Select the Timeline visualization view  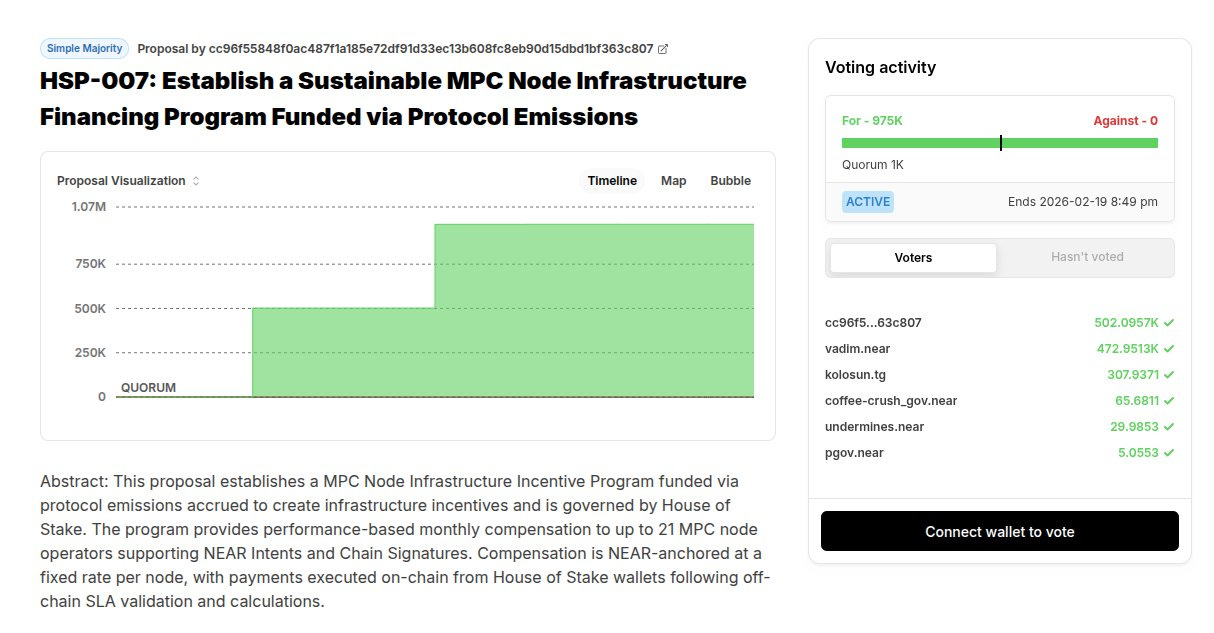pos(612,181)
